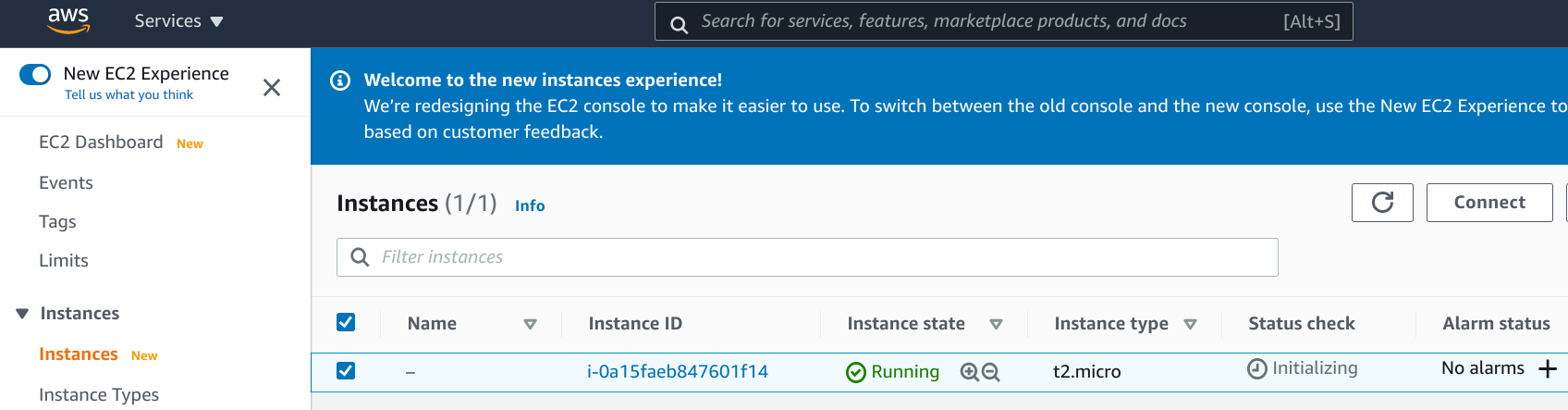Close the New EC2 Experience panel
Screen dimensions: 1568x410
pos(272,88)
